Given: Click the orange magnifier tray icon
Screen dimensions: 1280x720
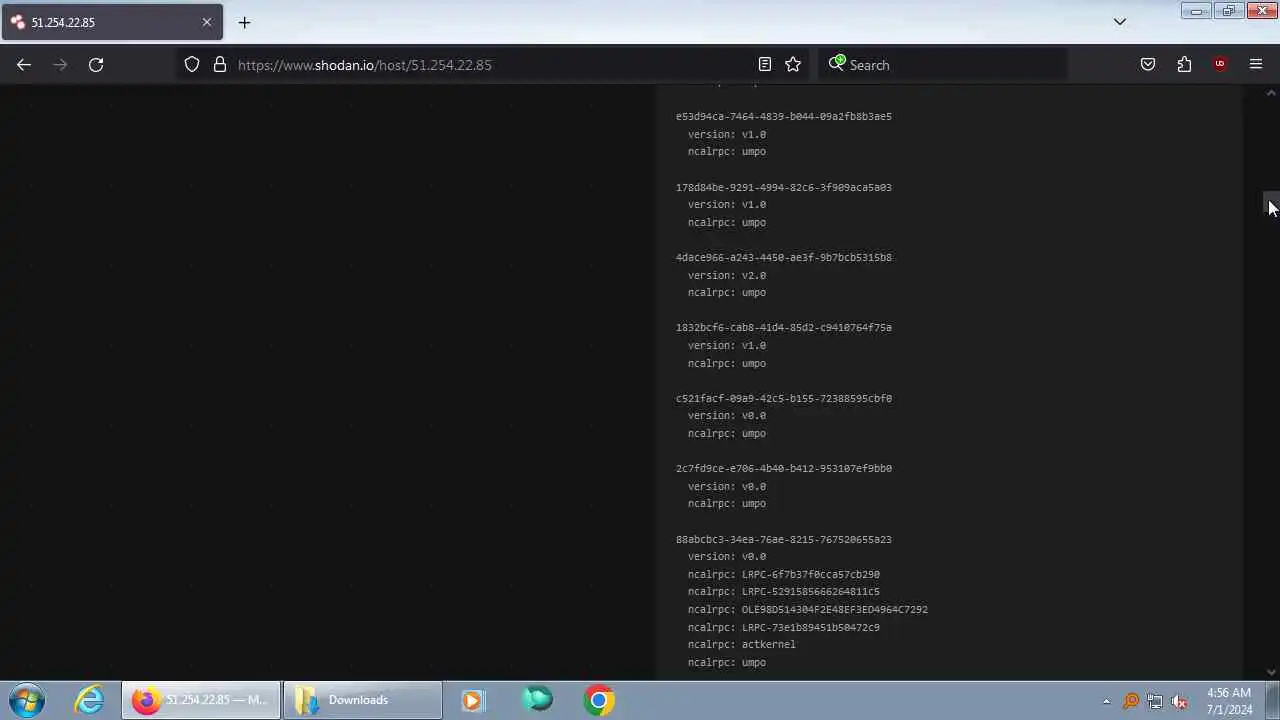Looking at the screenshot, I should 1131,701.
